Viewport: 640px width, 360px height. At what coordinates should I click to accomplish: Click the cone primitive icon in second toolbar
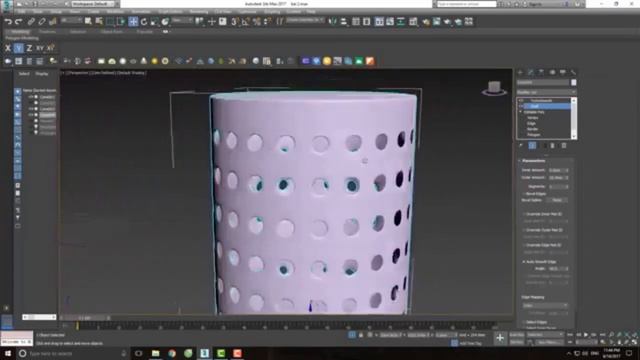[144, 61]
